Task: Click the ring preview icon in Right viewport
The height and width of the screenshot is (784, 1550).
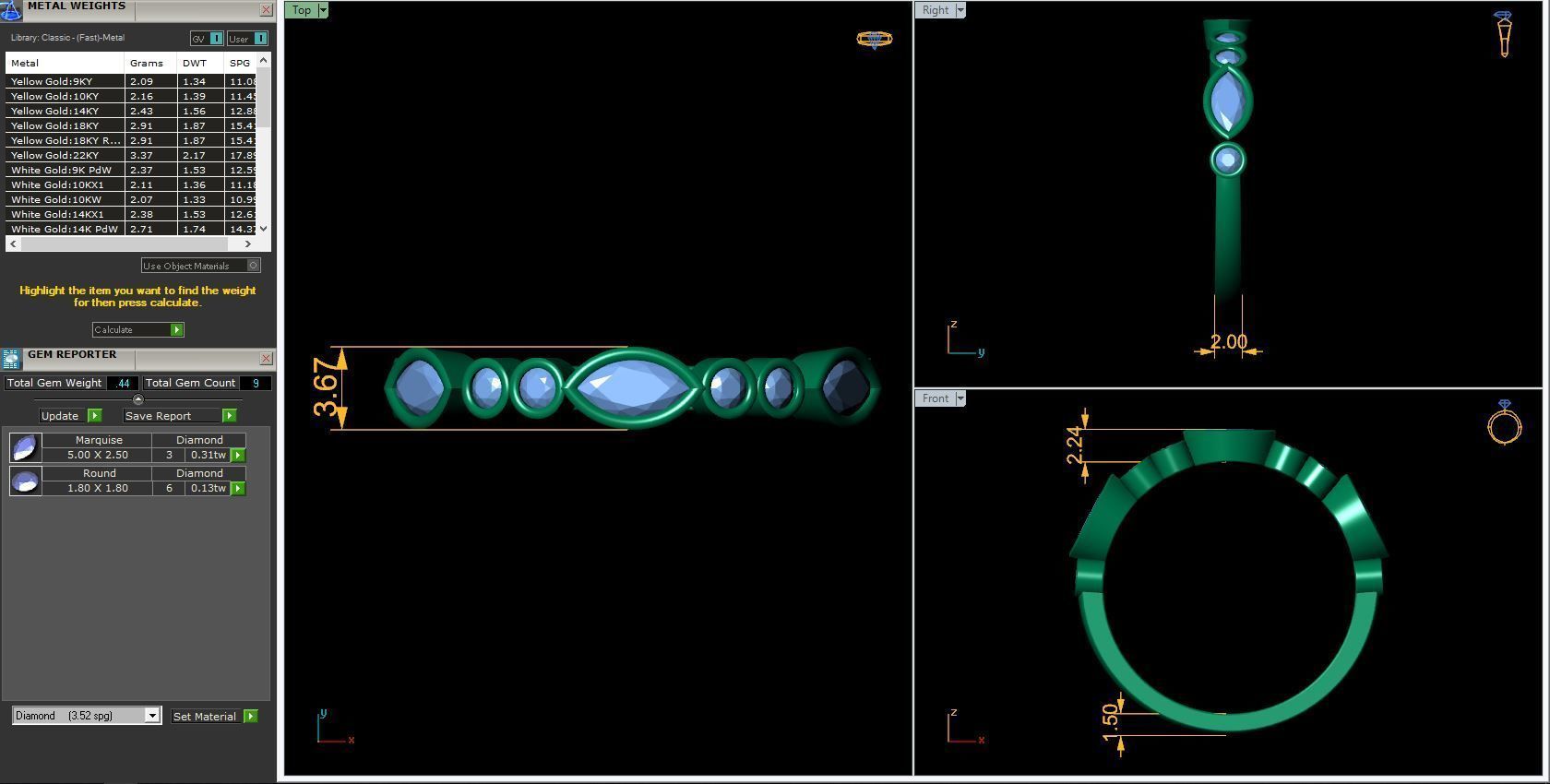Action: coord(1504,34)
